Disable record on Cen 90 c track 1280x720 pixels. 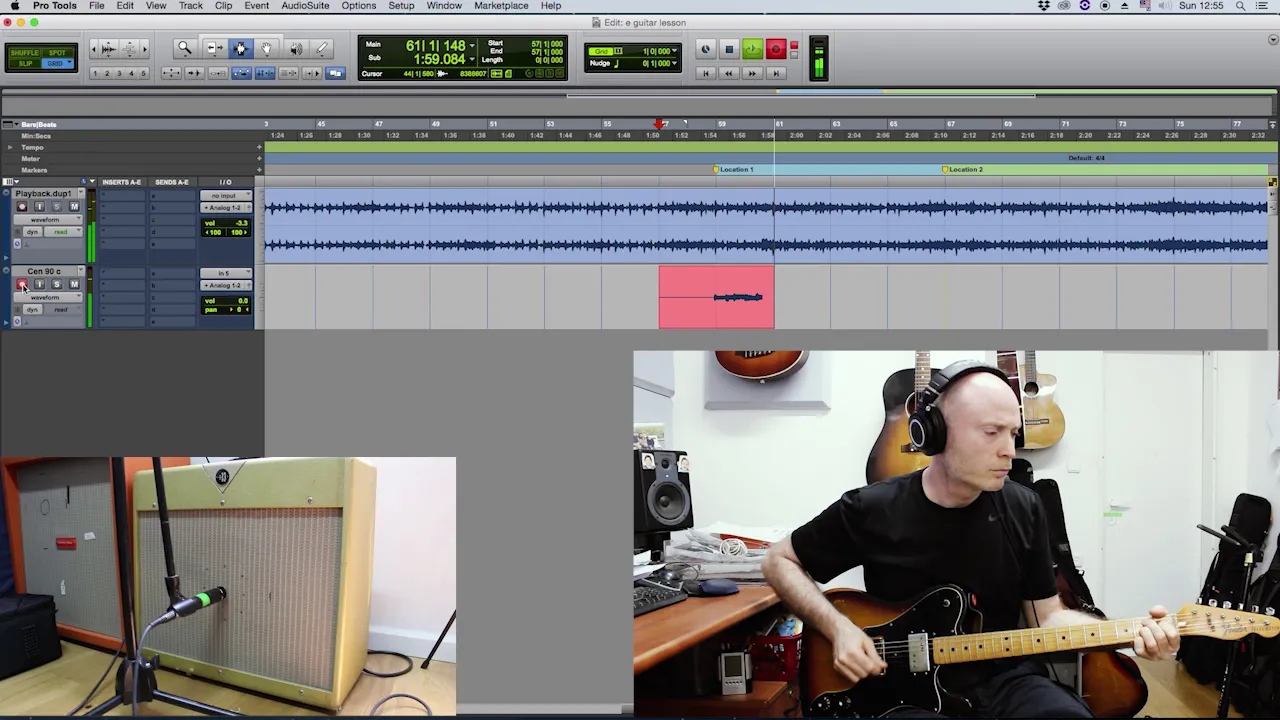(22, 284)
